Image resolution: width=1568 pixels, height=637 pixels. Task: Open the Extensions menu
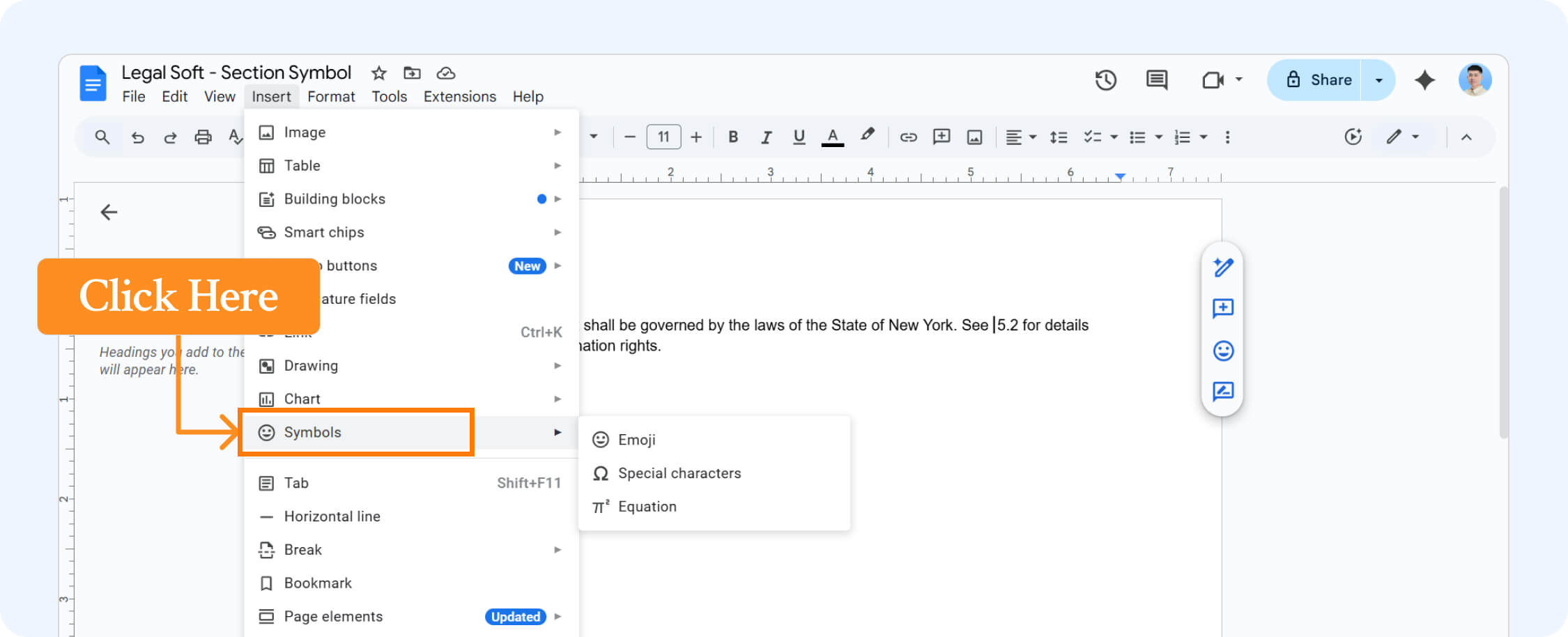pos(460,96)
